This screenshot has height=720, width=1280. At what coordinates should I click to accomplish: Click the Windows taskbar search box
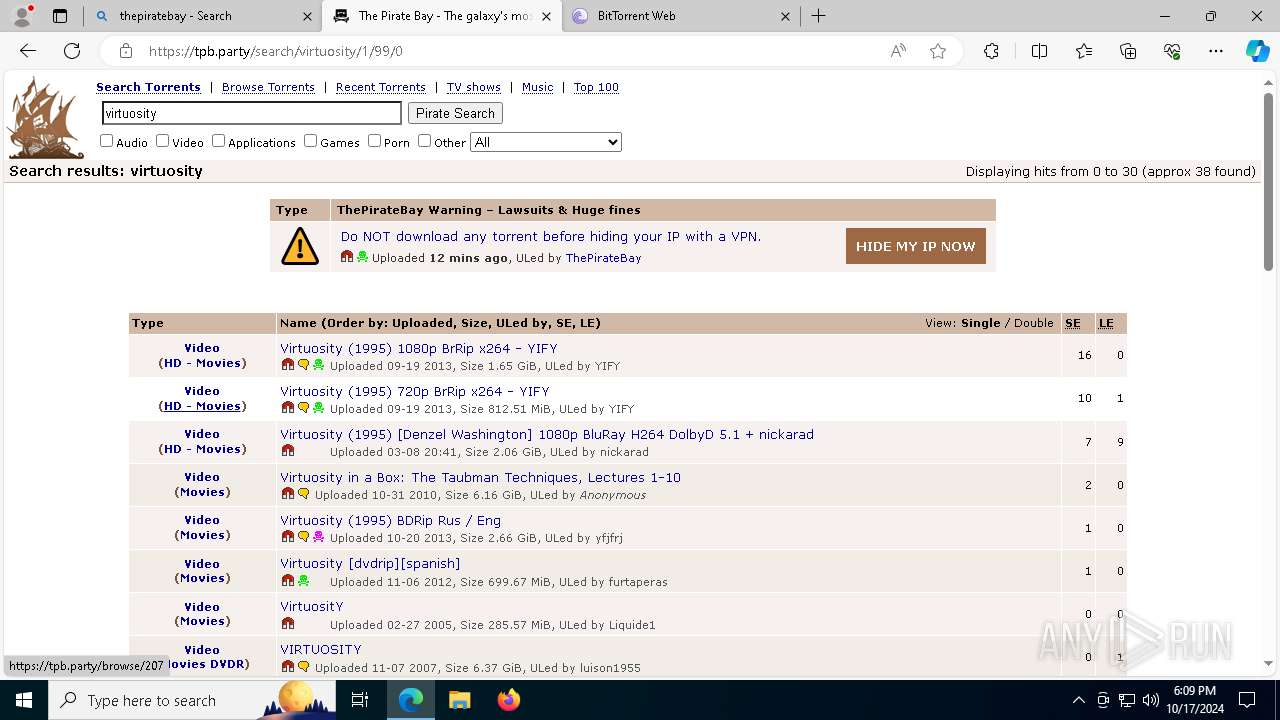pyautogui.click(x=193, y=700)
